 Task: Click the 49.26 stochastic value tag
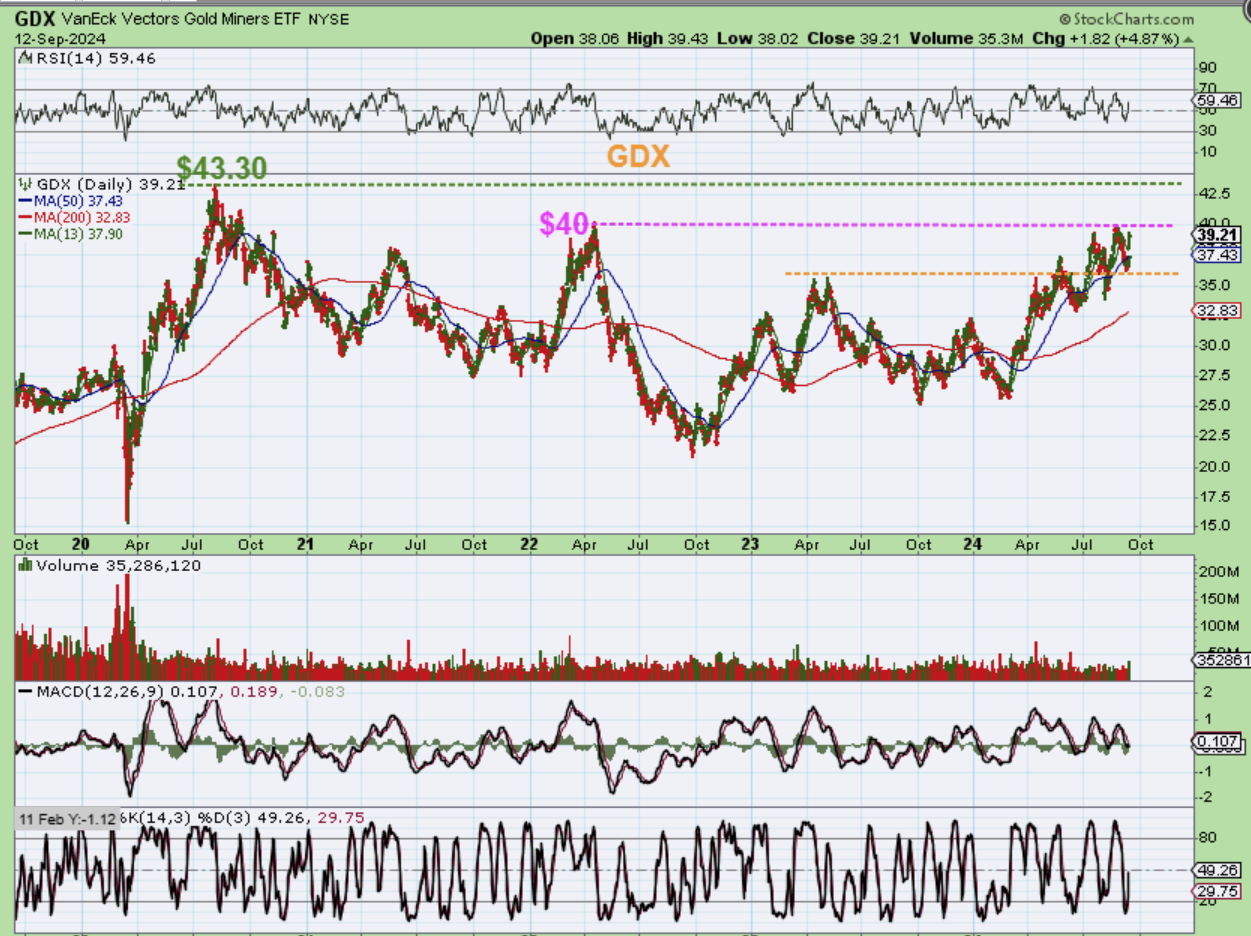(1218, 870)
